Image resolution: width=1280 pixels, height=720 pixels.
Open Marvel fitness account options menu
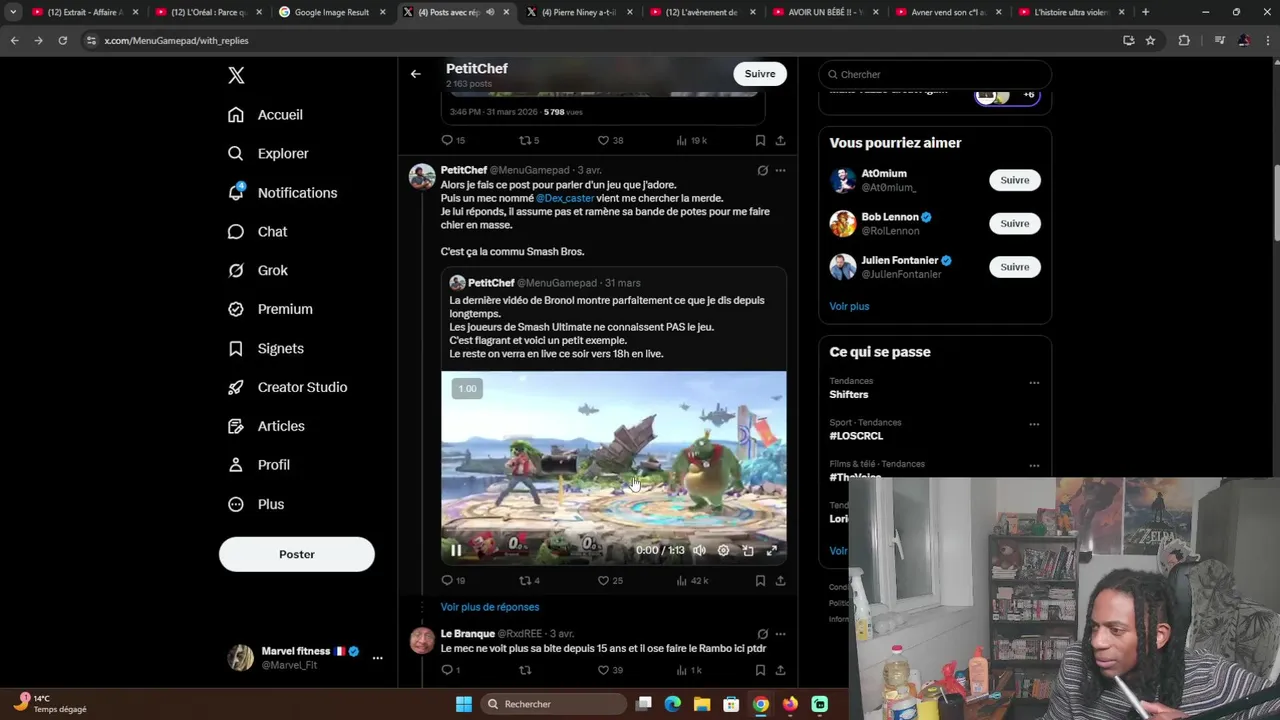pos(377,658)
